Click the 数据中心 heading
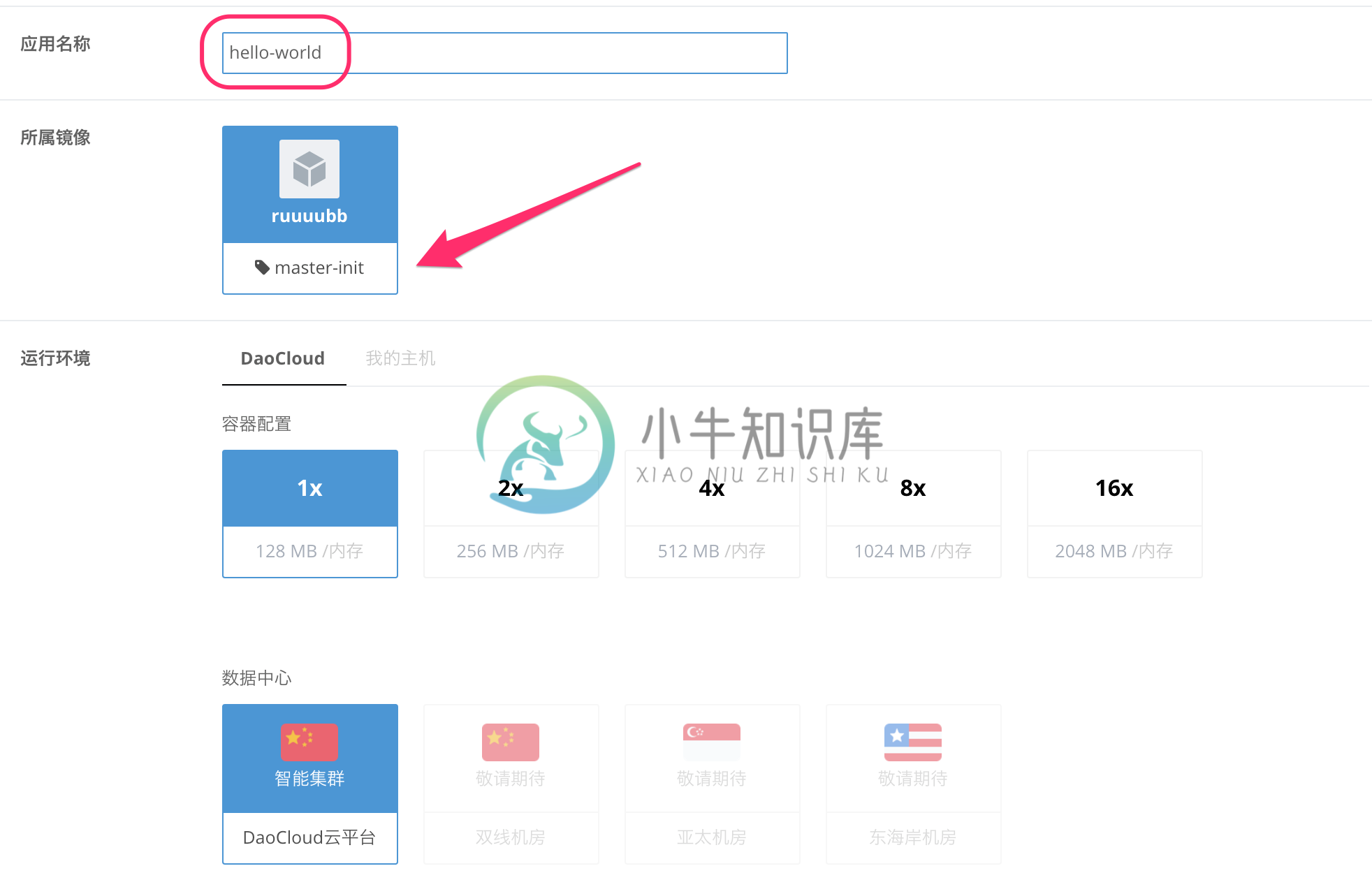Screen dimensions: 1372x887 (256, 678)
